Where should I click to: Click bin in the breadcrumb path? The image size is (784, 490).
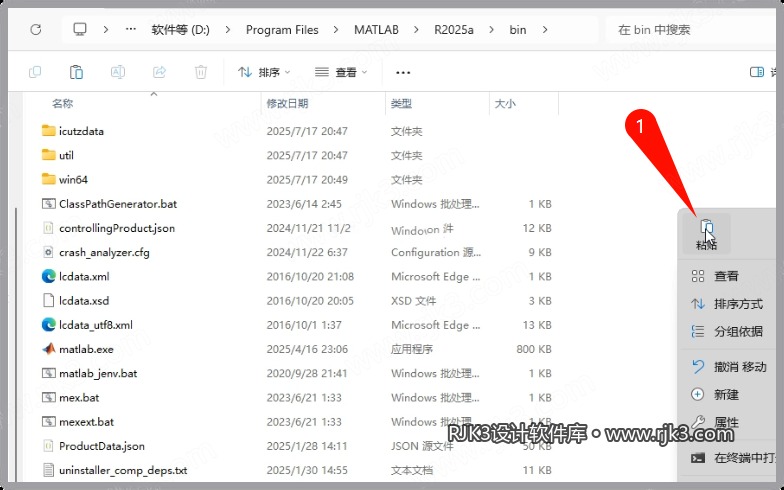[x=518, y=30]
